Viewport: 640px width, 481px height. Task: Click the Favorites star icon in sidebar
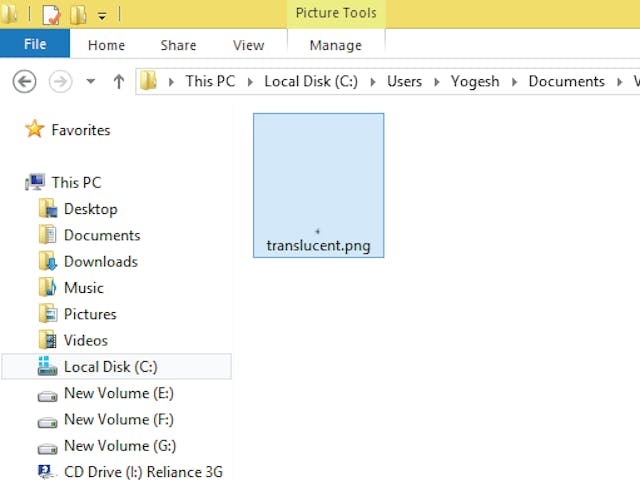pos(35,130)
